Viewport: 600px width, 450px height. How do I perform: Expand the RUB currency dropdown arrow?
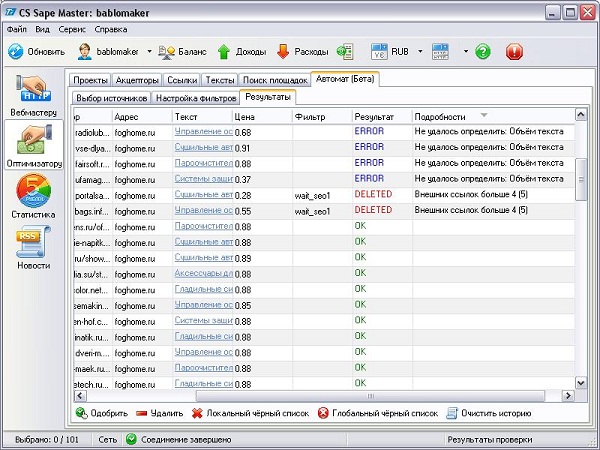pyautogui.click(x=420, y=51)
